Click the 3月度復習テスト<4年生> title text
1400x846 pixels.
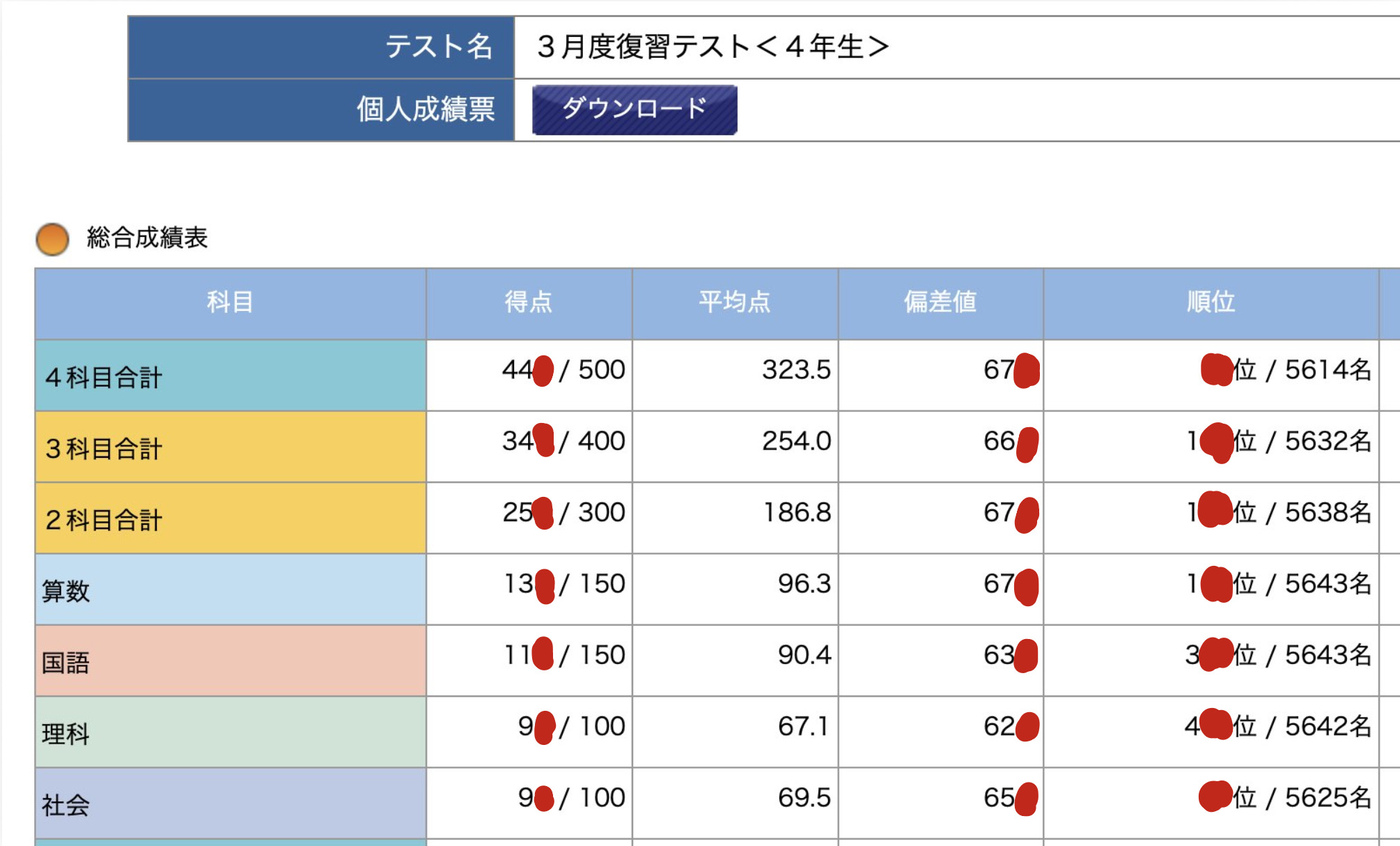(x=713, y=47)
